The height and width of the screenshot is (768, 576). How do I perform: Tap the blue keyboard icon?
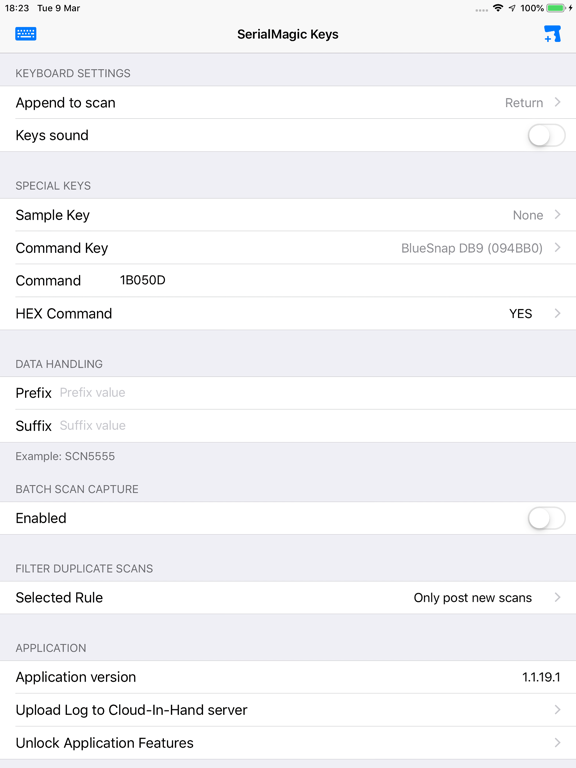coord(25,34)
